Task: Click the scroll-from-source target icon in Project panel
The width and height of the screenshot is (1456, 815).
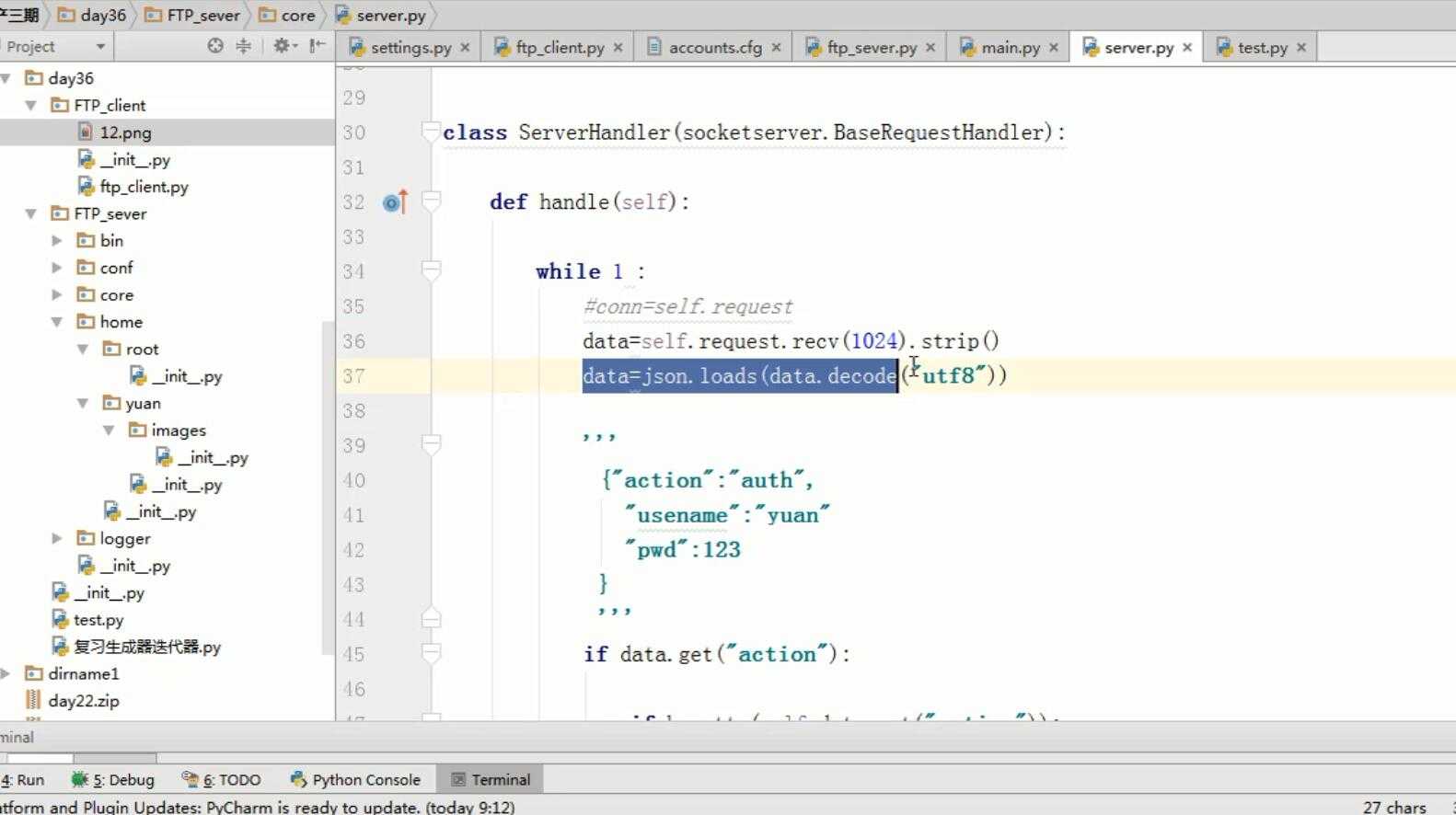Action: 215,46
